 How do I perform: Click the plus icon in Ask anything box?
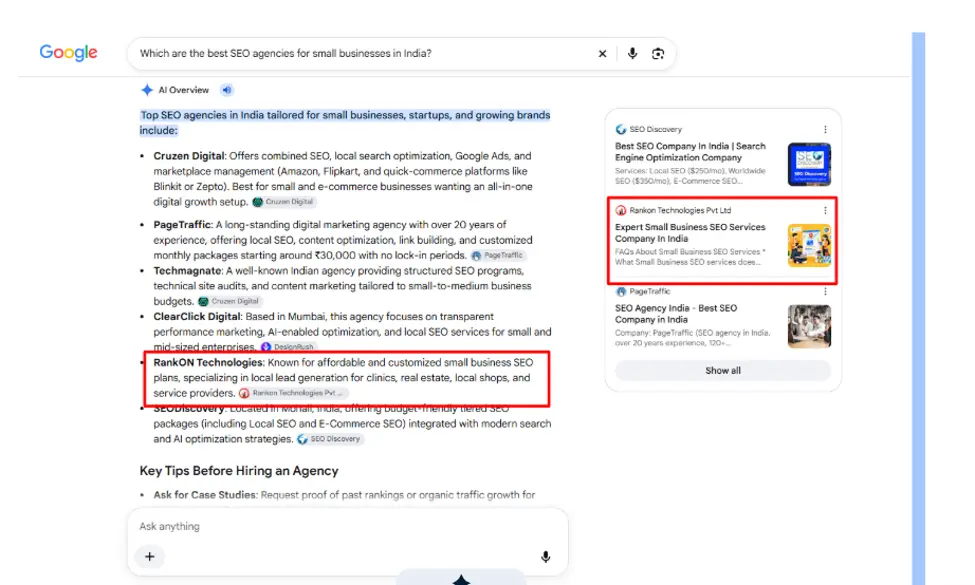(x=150, y=556)
